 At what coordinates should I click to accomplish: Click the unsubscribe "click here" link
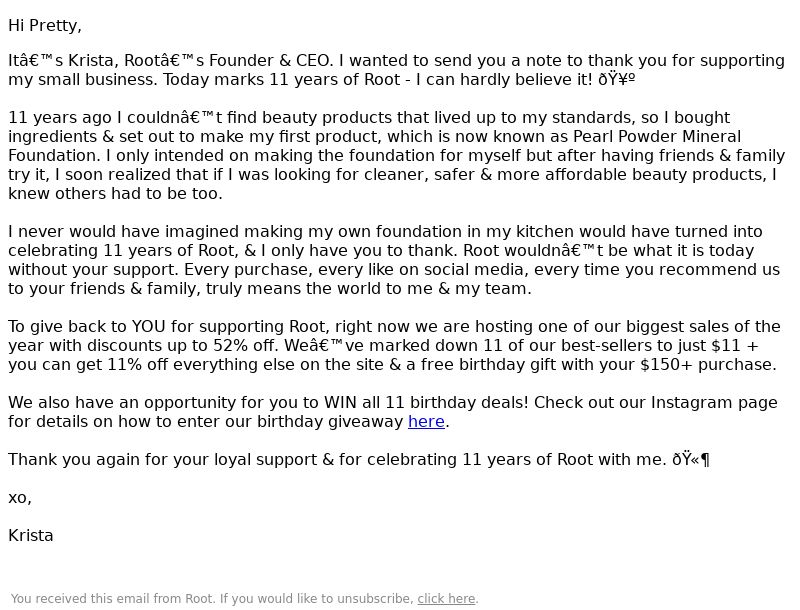446,599
